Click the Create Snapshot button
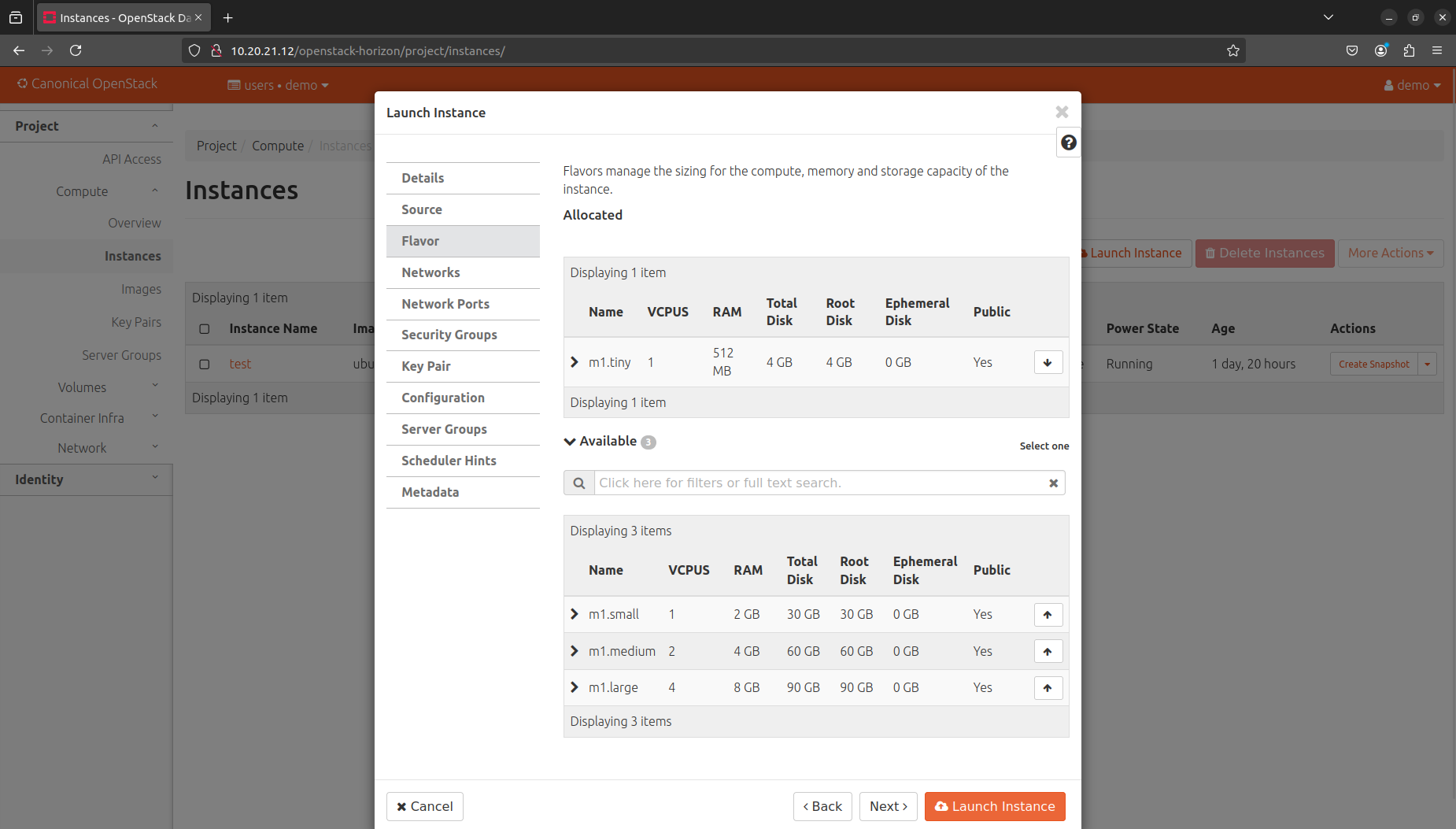 tap(1373, 364)
